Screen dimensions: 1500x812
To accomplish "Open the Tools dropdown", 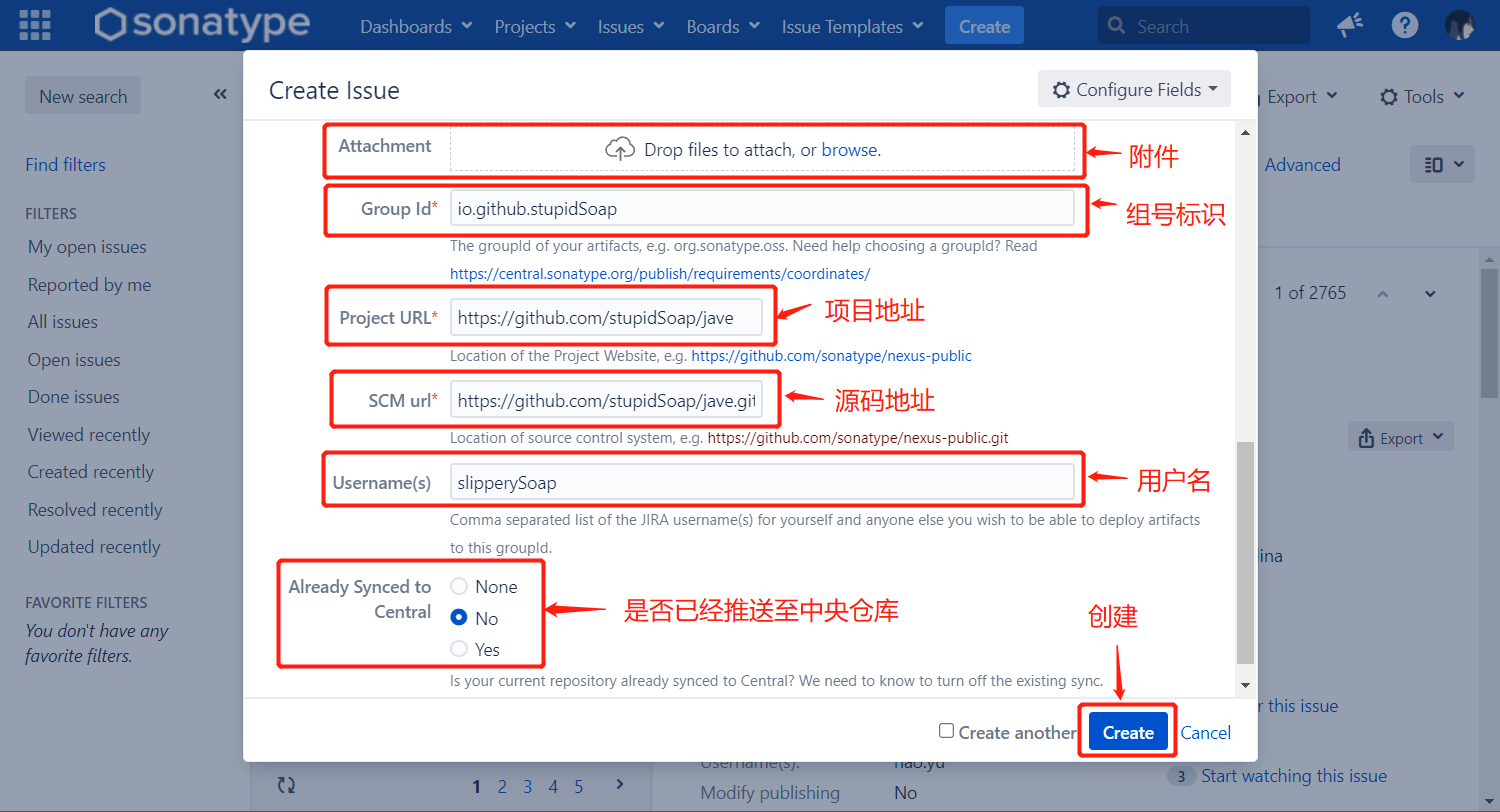I will coord(1422,96).
